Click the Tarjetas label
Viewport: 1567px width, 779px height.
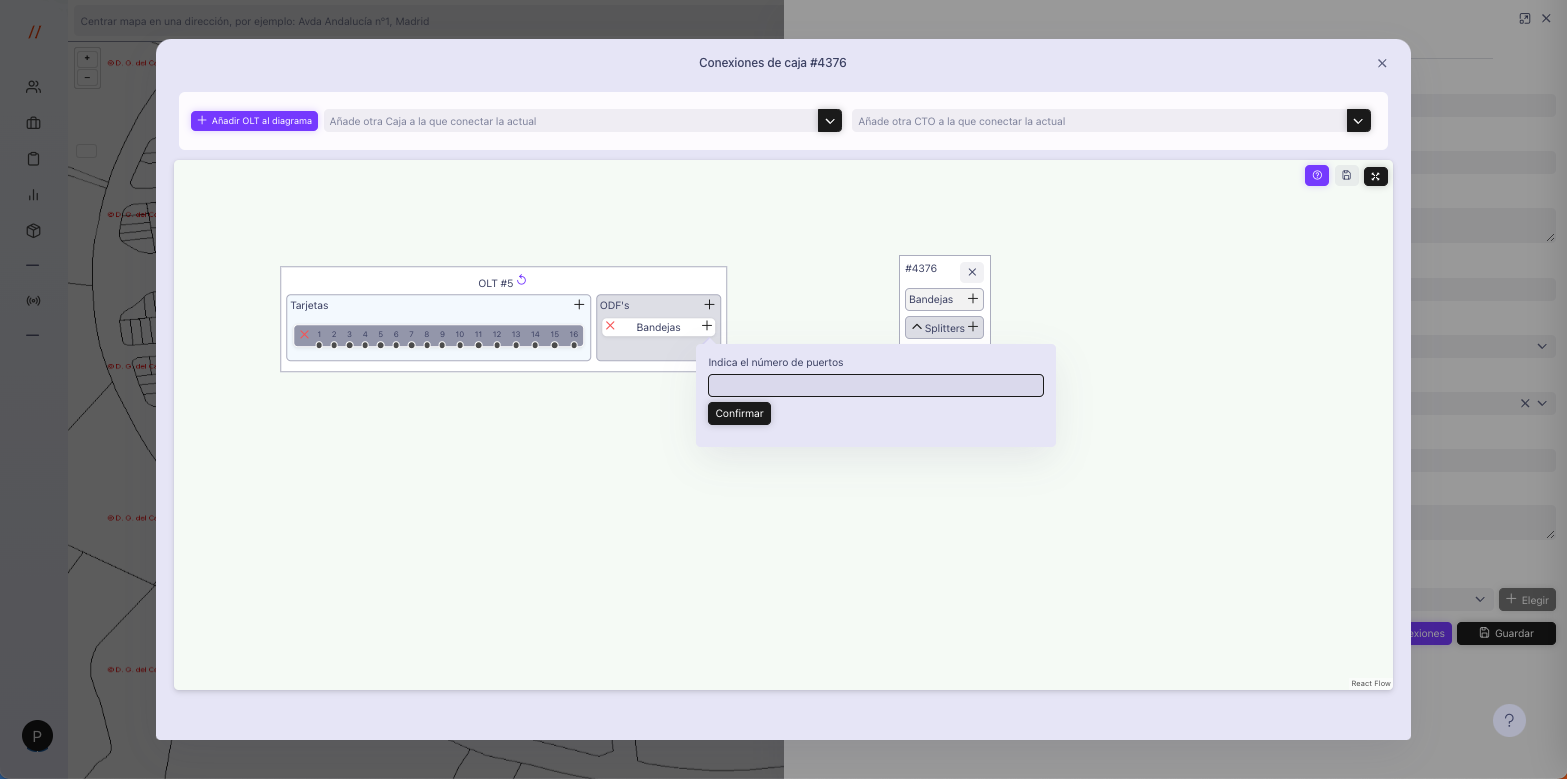[x=309, y=305]
